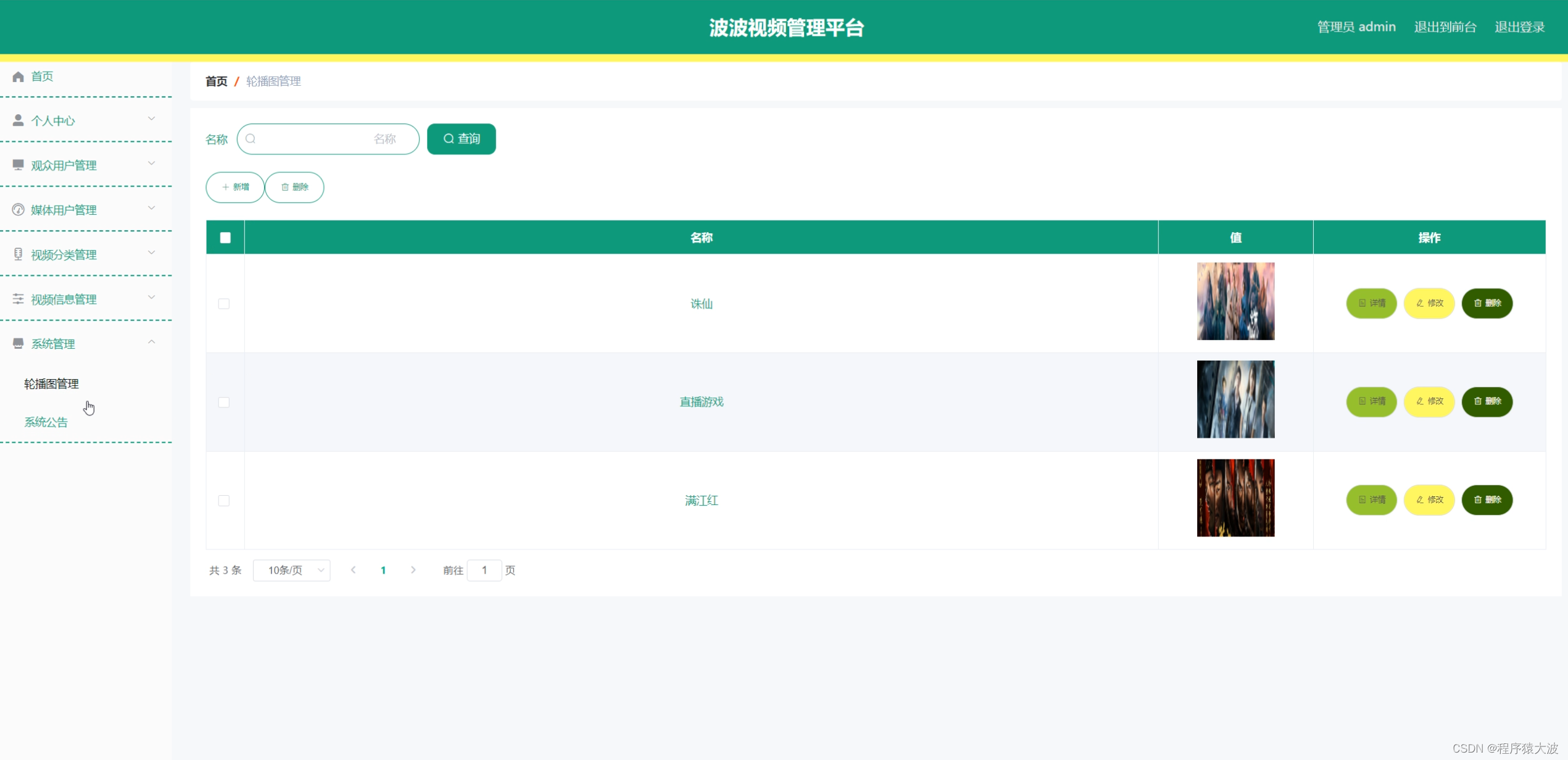Click the 视频信息管理 filter icon
The width and height of the screenshot is (1568, 760).
17,299
